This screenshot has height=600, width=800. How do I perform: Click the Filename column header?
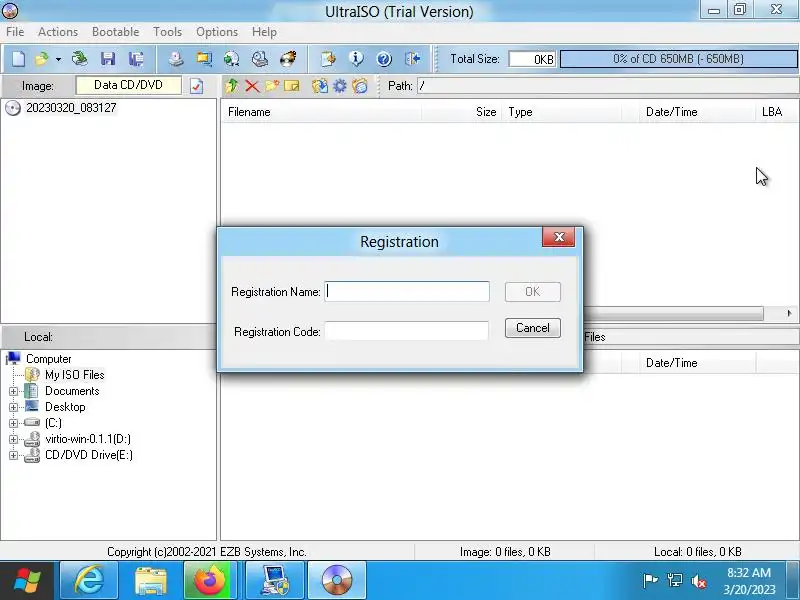(x=321, y=112)
